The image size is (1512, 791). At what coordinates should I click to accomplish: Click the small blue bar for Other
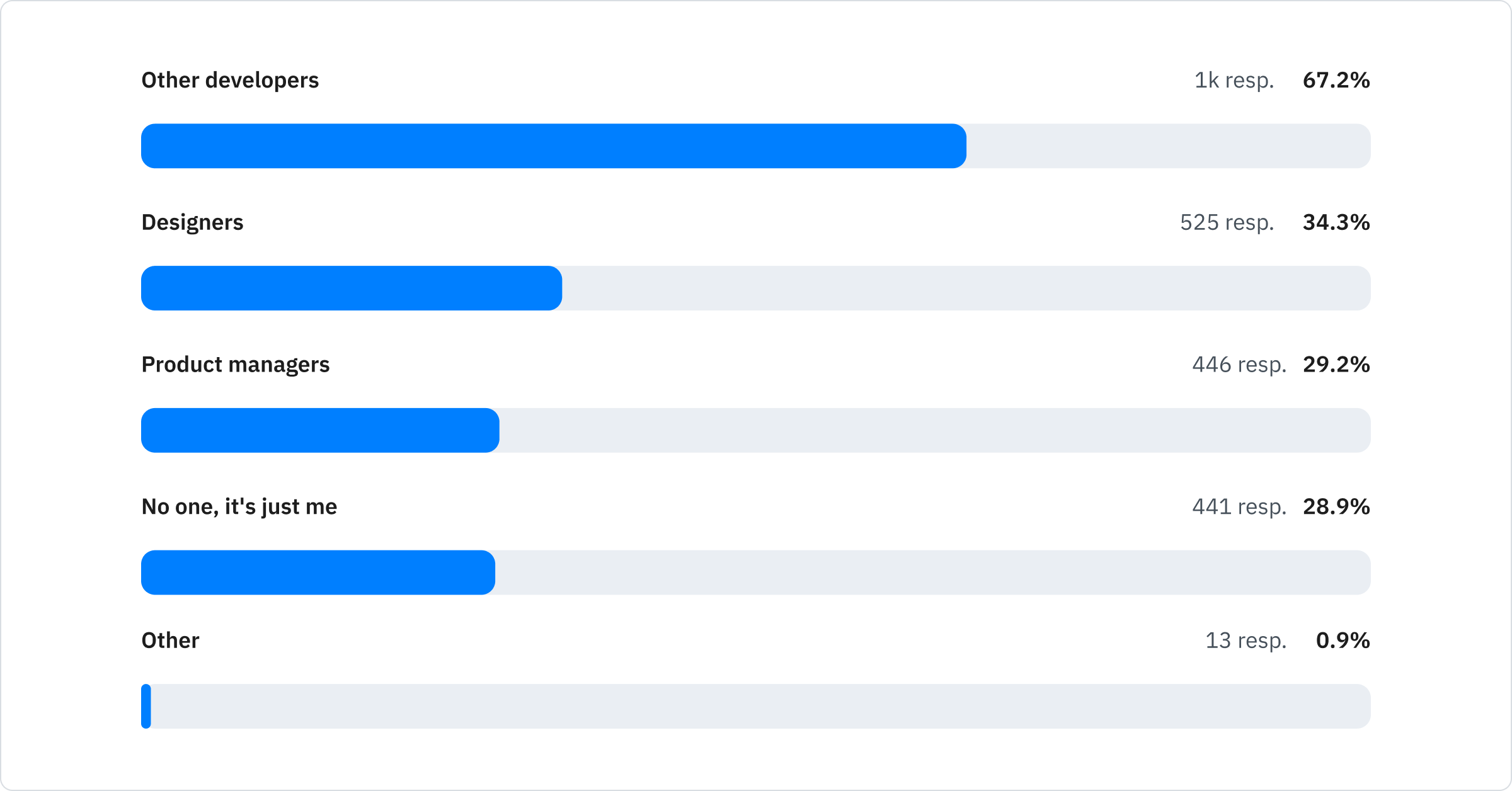click(x=146, y=707)
